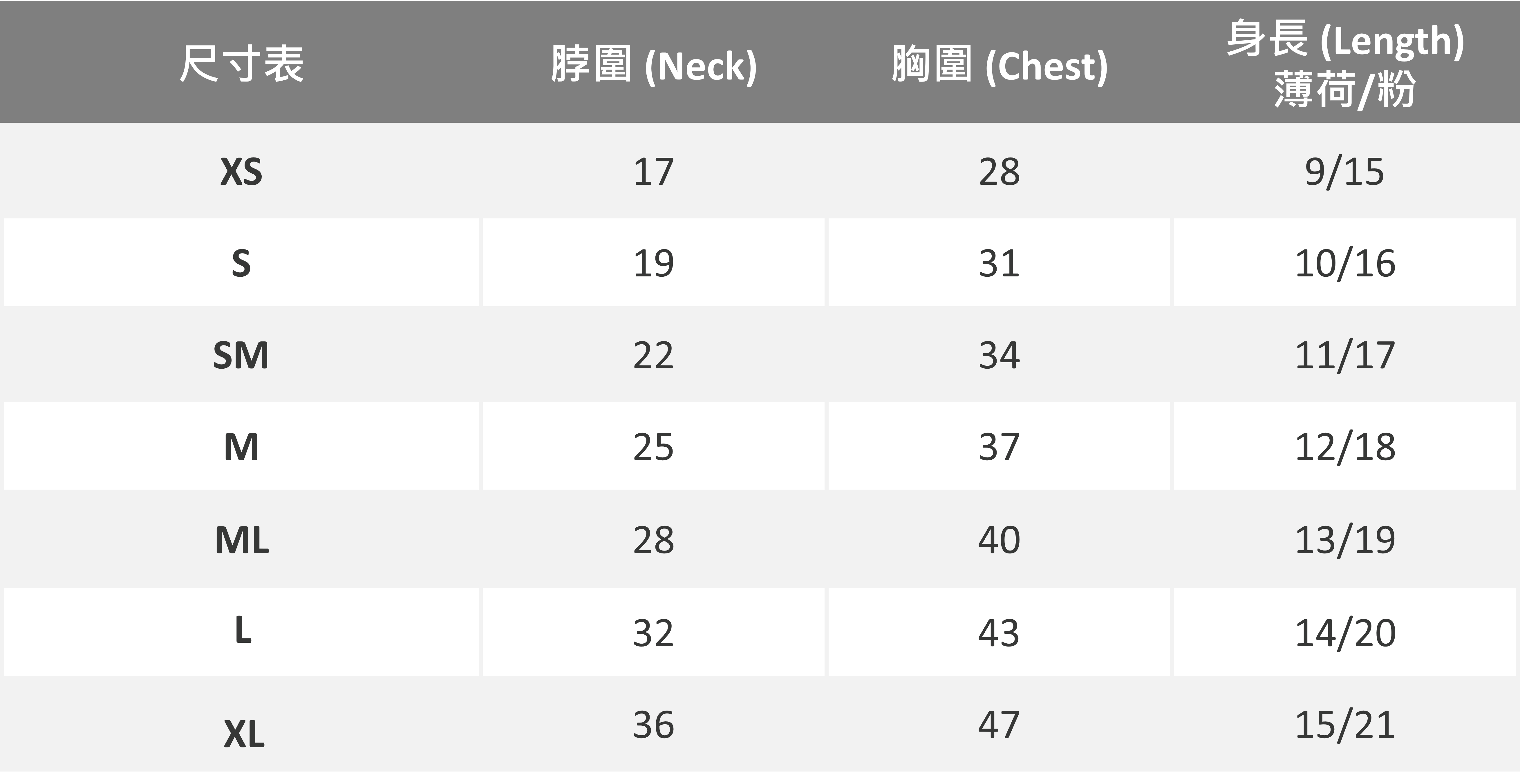Click the XS size row label

point(241,172)
